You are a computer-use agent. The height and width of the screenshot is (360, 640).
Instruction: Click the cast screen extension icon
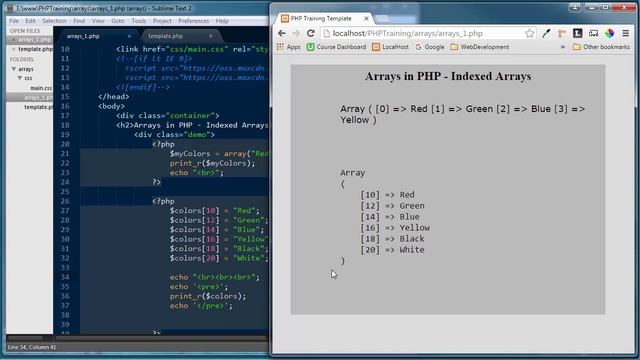pos(593,33)
